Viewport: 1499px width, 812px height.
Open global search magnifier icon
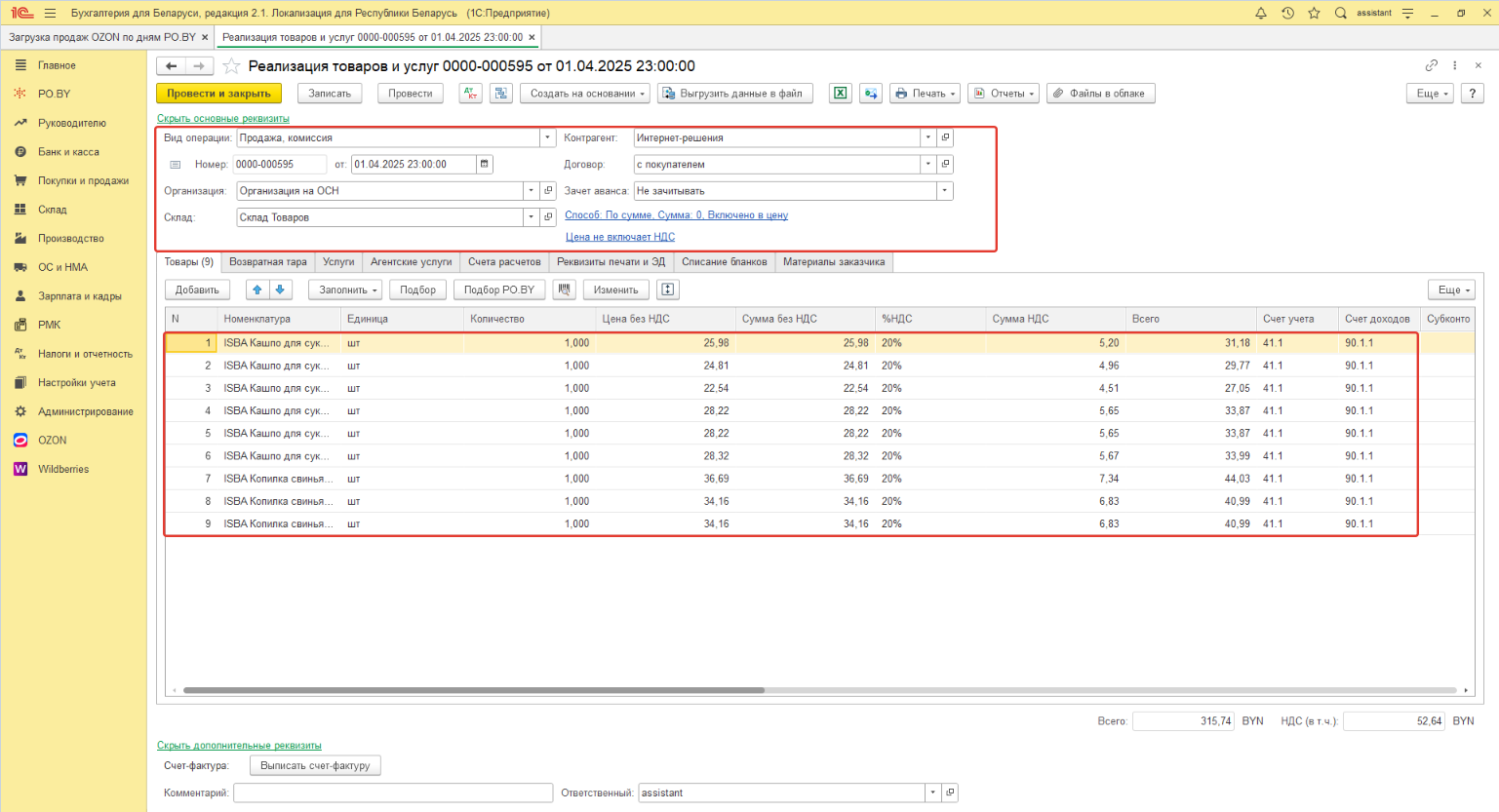(1341, 13)
